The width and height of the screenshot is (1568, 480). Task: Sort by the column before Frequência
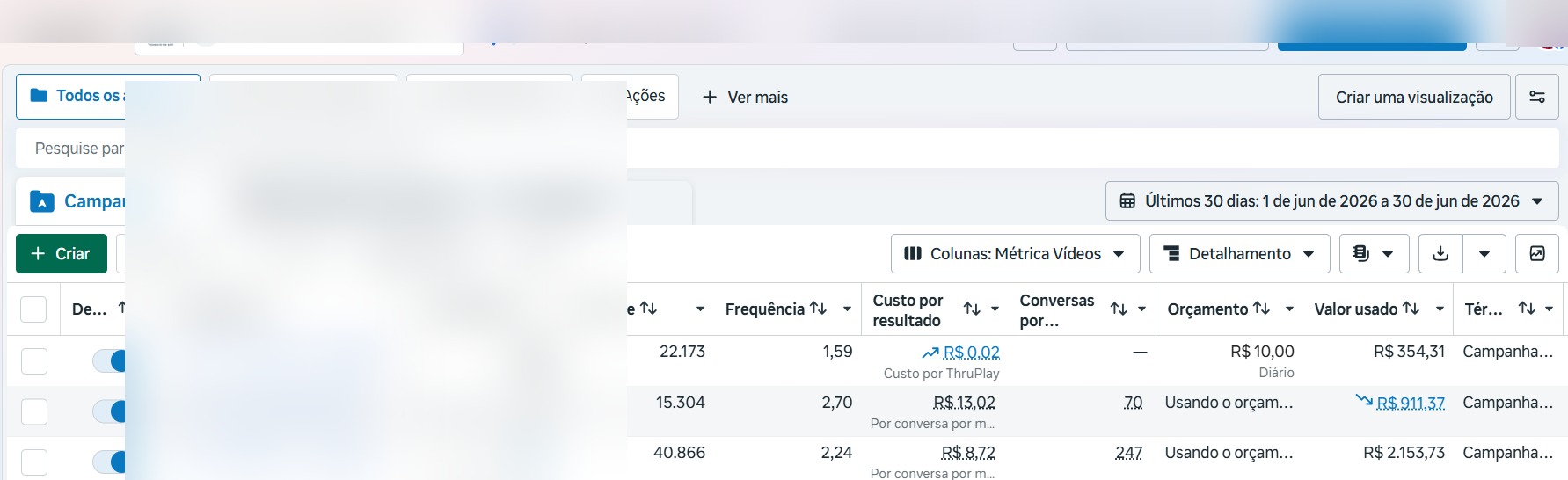point(648,308)
